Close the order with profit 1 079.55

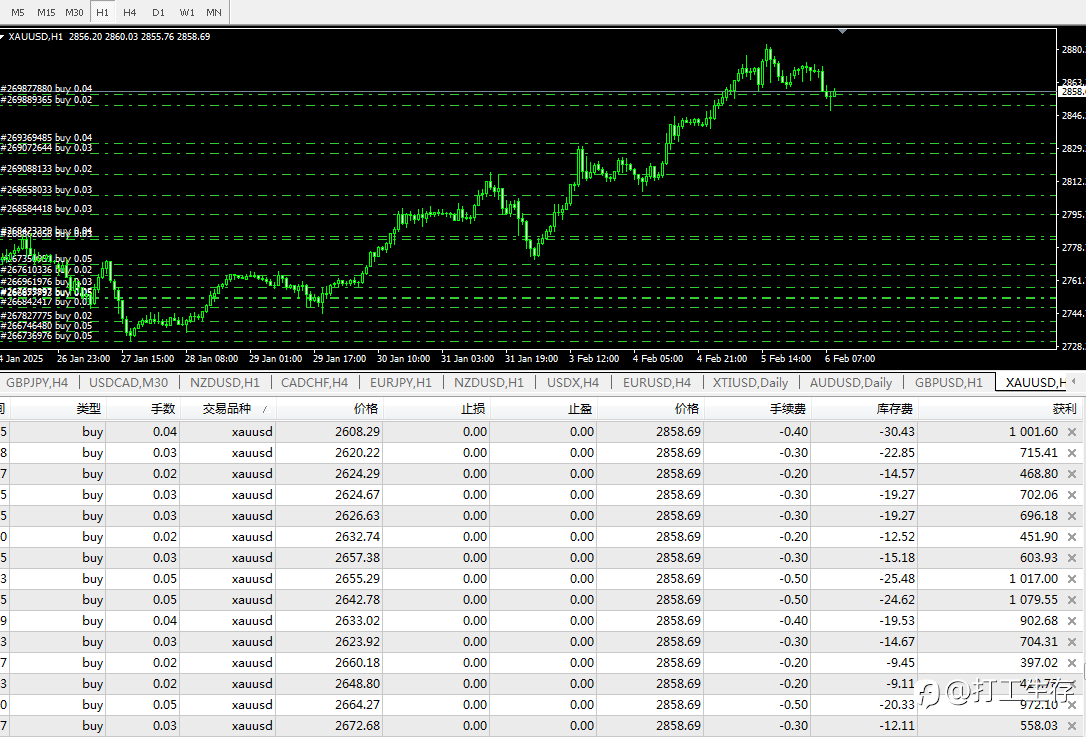1071,600
